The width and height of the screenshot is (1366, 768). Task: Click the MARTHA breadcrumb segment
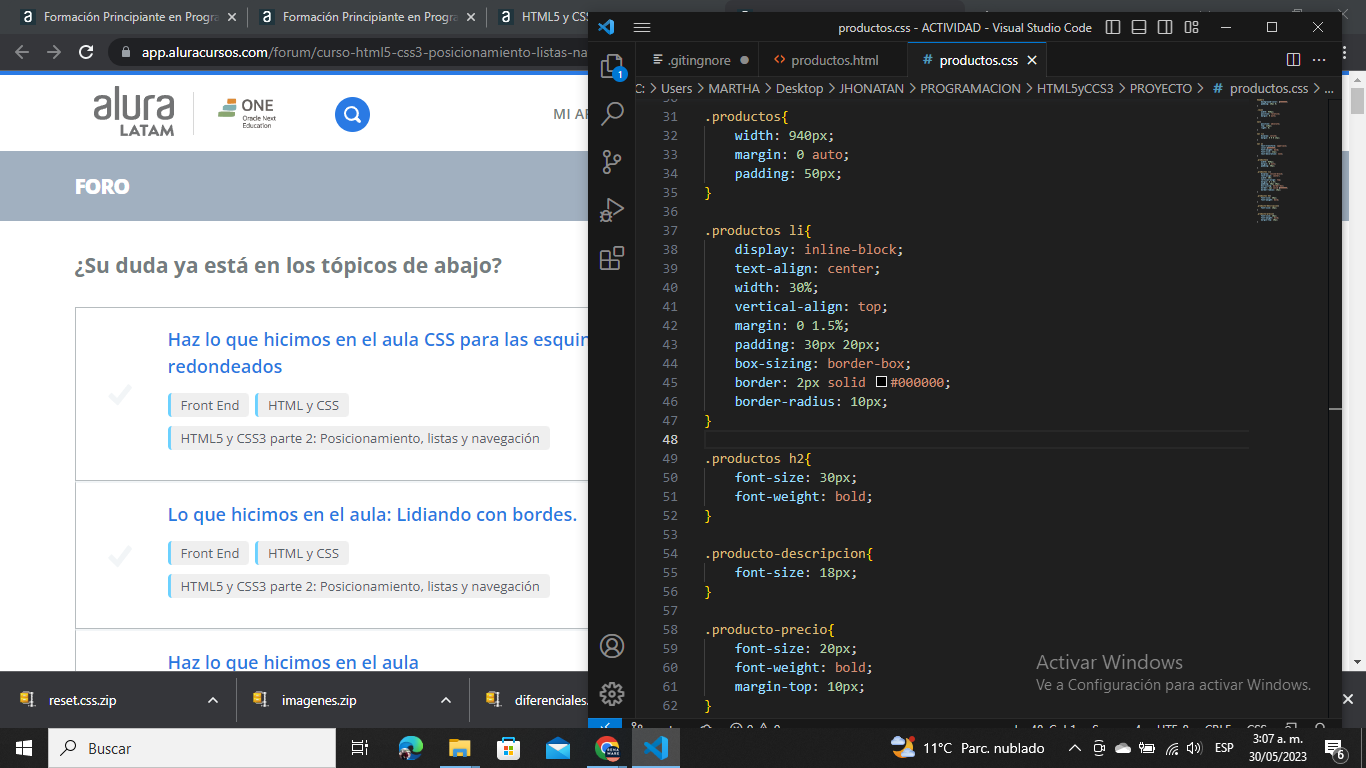[x=734, y=88]
